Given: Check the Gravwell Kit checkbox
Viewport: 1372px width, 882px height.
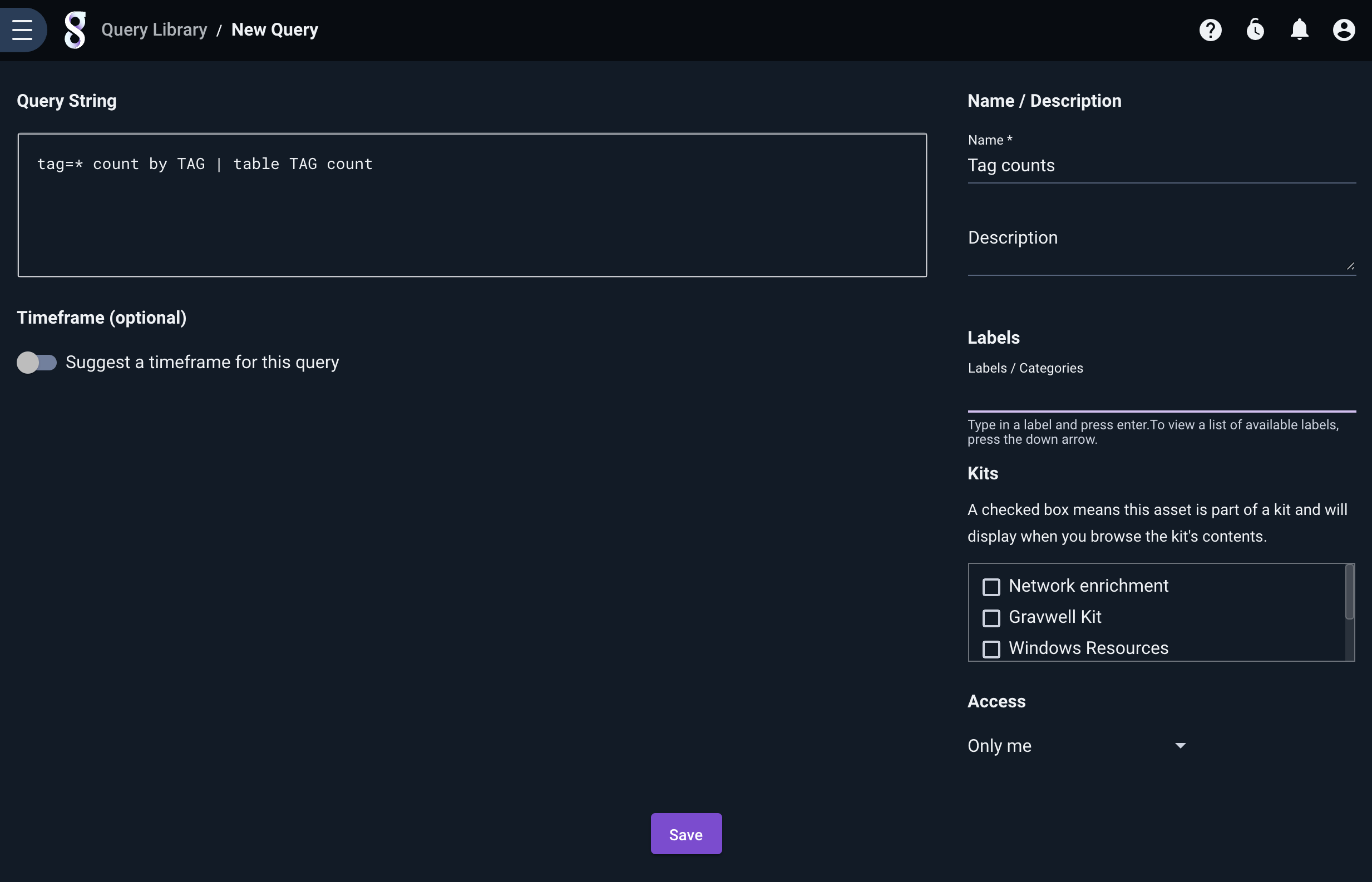Looking at the screenshot, I should pyautogui.click(x=991, y=618).
